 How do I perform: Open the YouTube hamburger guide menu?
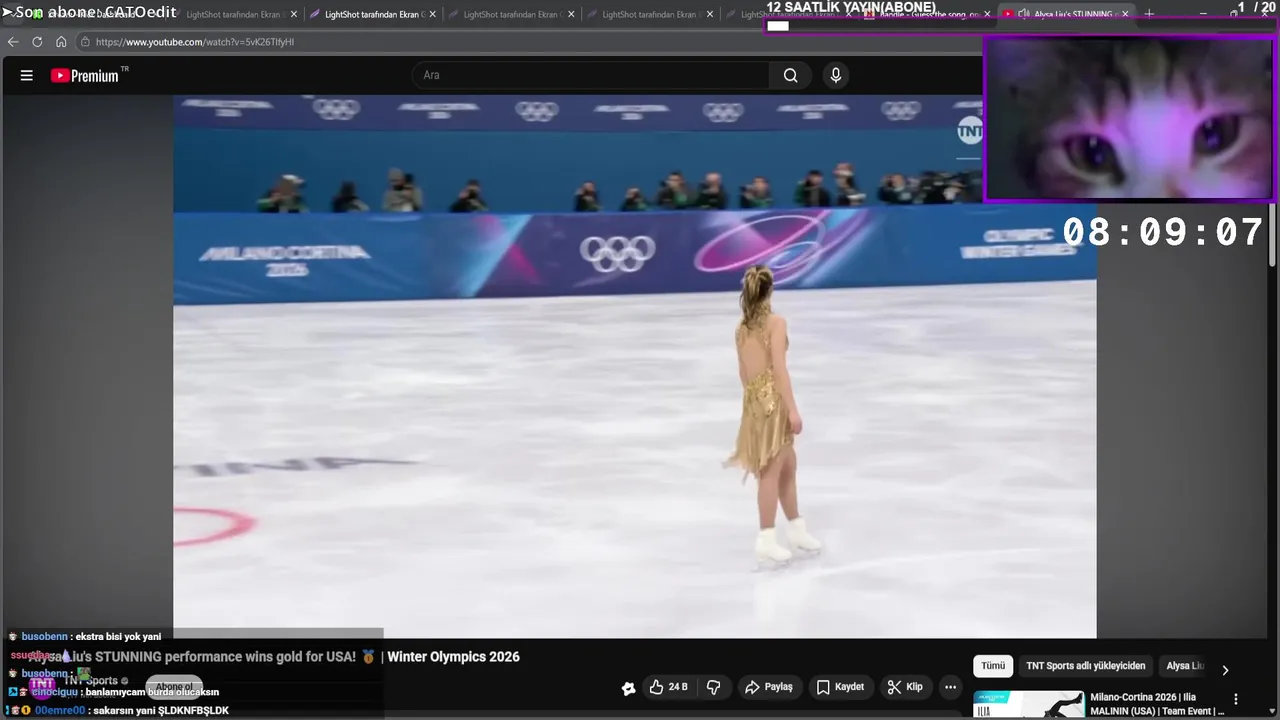click(x=27, y=75)
